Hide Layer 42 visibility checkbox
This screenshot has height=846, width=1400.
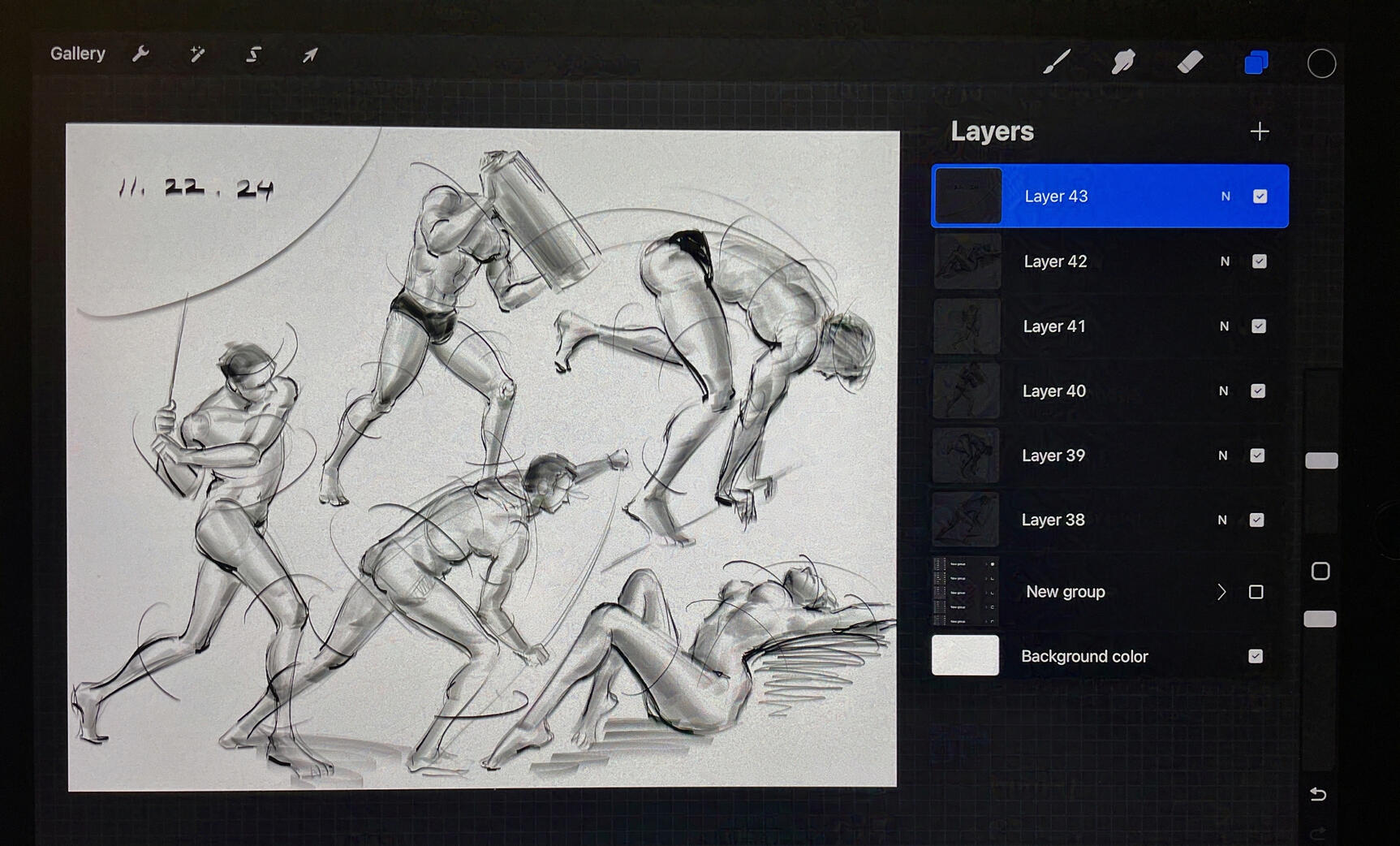coord(1259,261)
